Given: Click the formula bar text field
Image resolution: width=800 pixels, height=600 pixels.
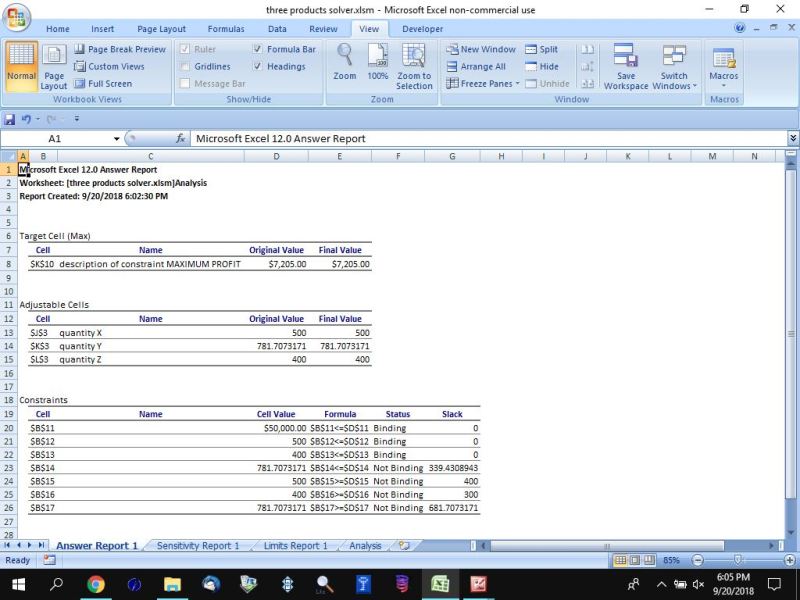Looking at the screenshot, I should [x=489, y=138].
